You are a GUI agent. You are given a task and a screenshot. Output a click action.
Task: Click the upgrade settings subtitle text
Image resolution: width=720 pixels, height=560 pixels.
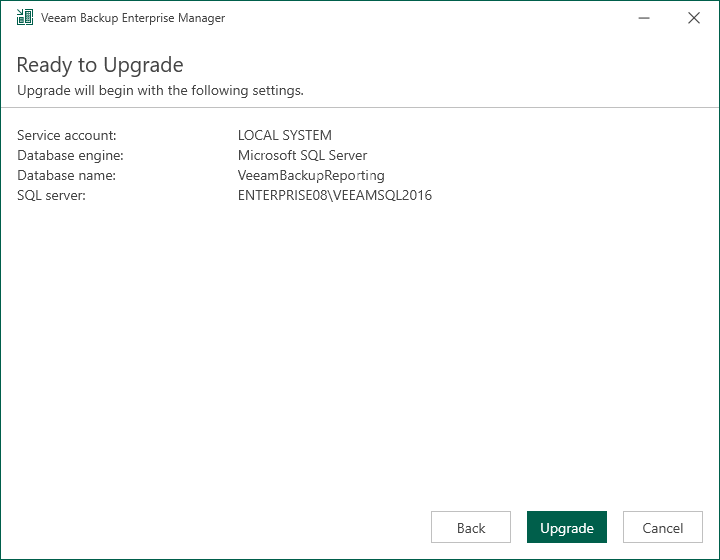[x=160, y=90]
